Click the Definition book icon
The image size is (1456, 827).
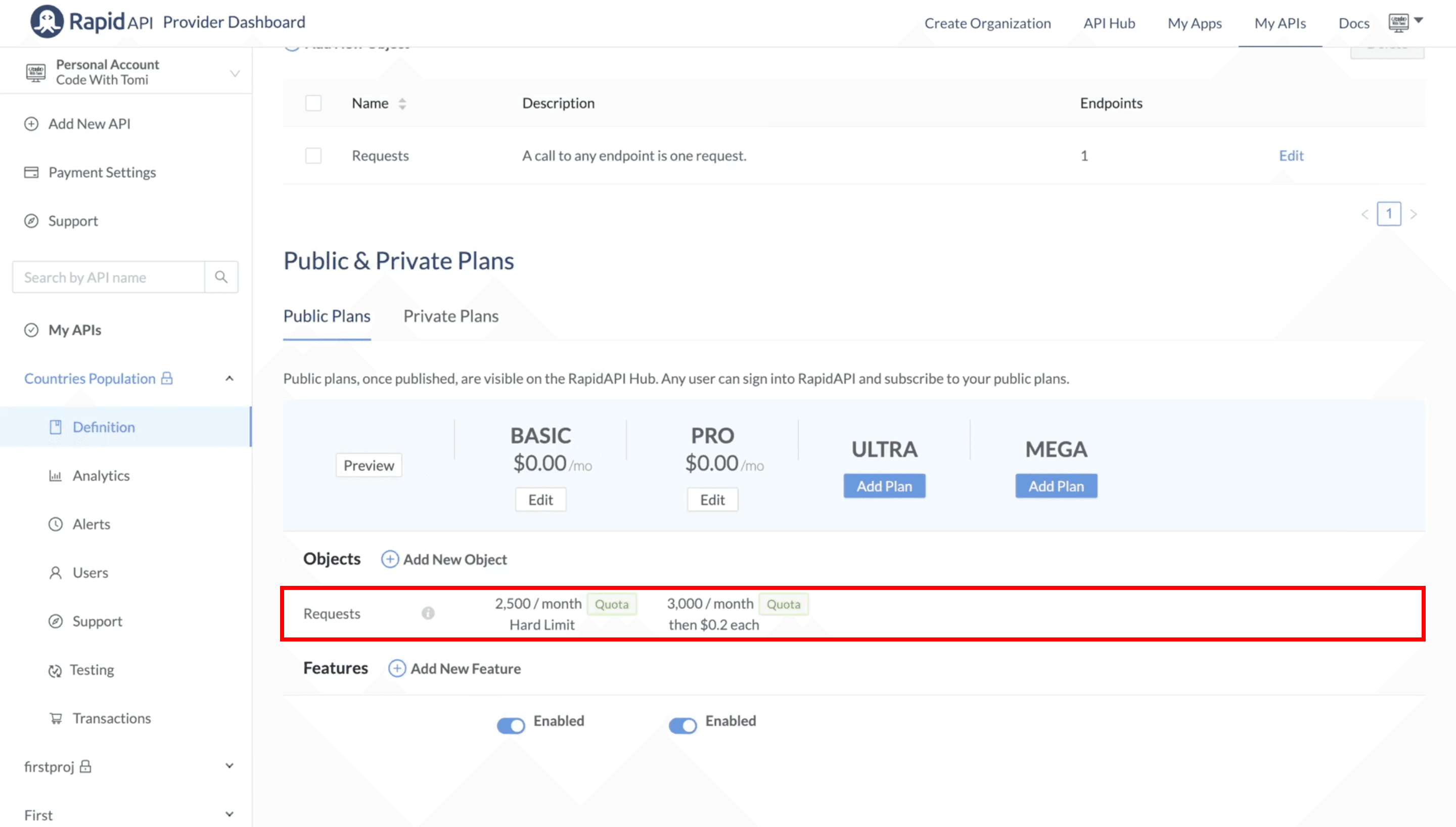[x=55, y=427]
